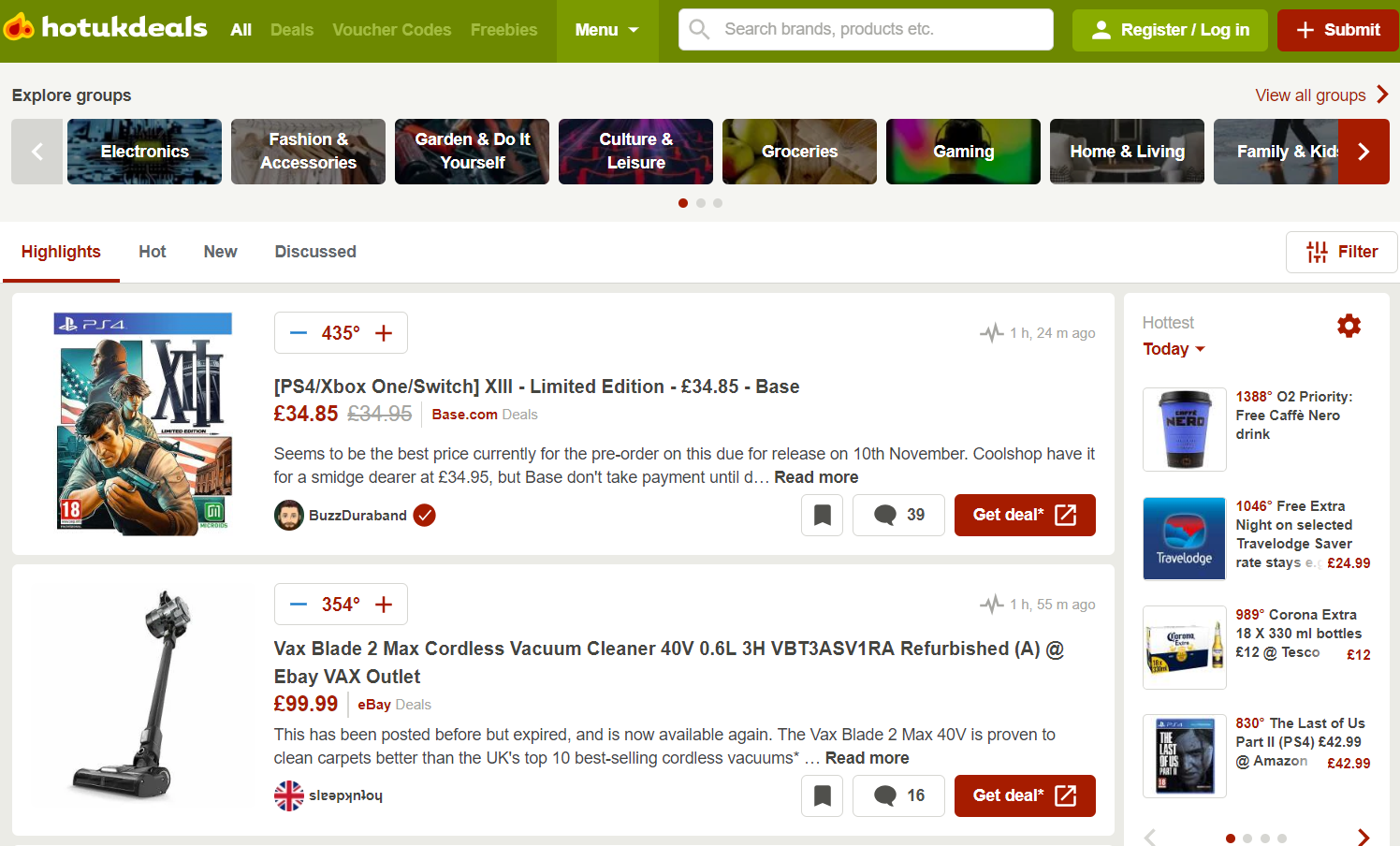Click Register / Log in button
This screenshot has height=846, width=1400.
[1170, 30]
